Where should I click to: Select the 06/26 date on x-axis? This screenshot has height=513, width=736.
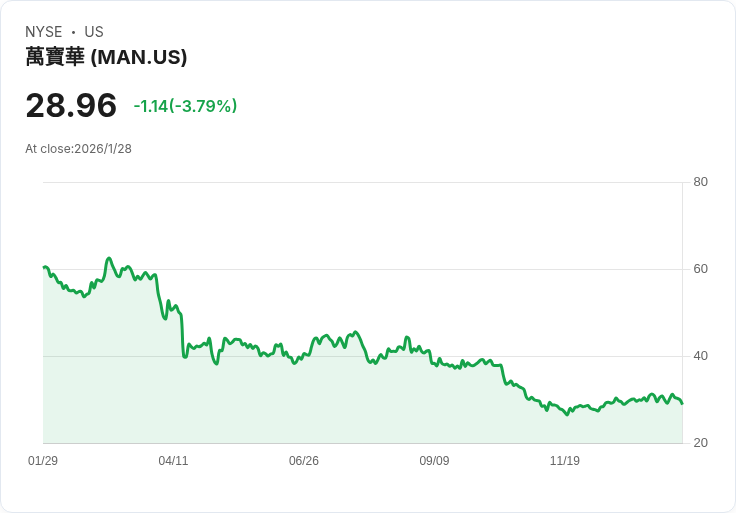[304, 461]
